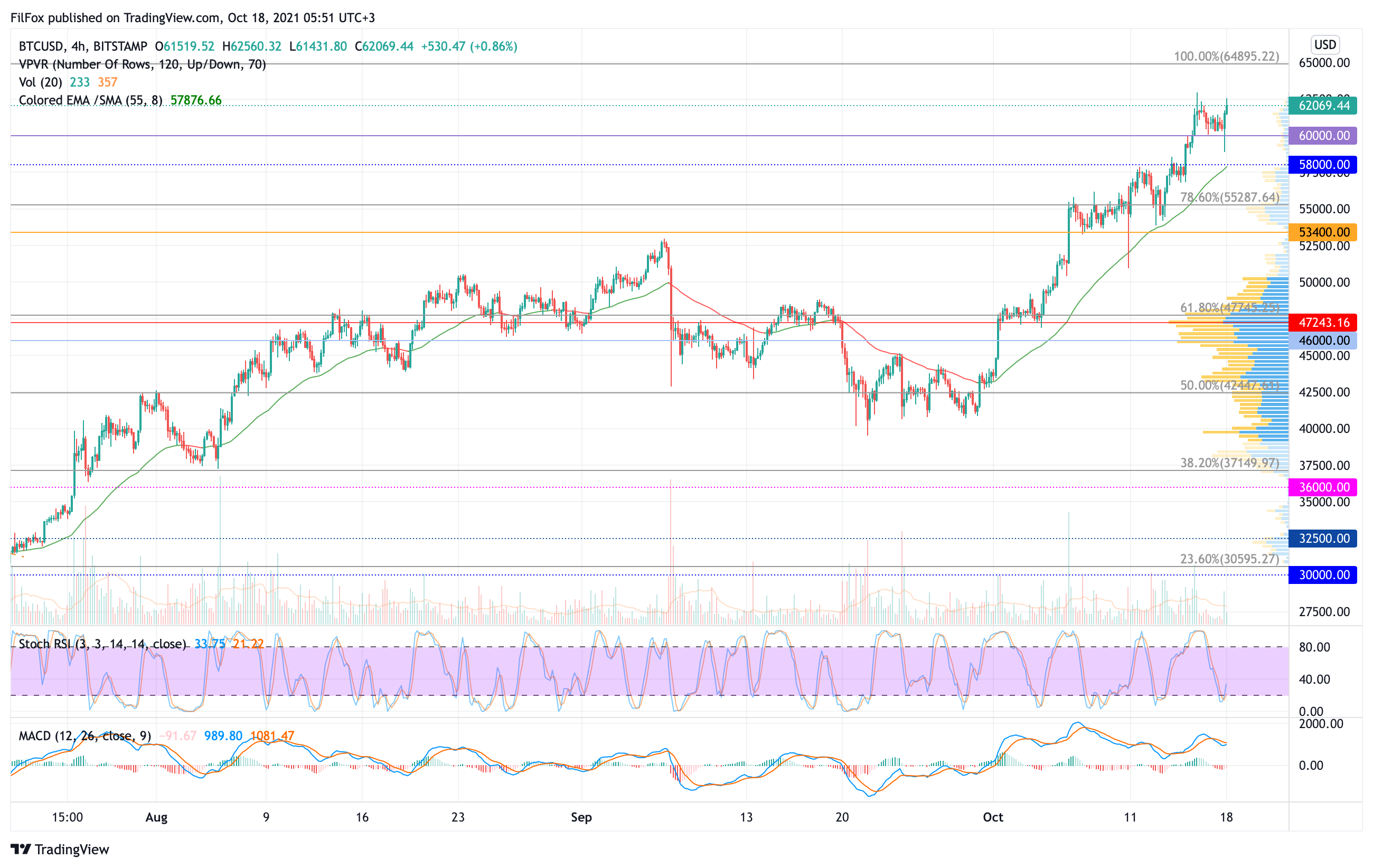This screenshot has width=1373, height=868.
Task: Click the magenta 36000.00 price tag
Action: pyautogui.click(x=1323, y=487)
